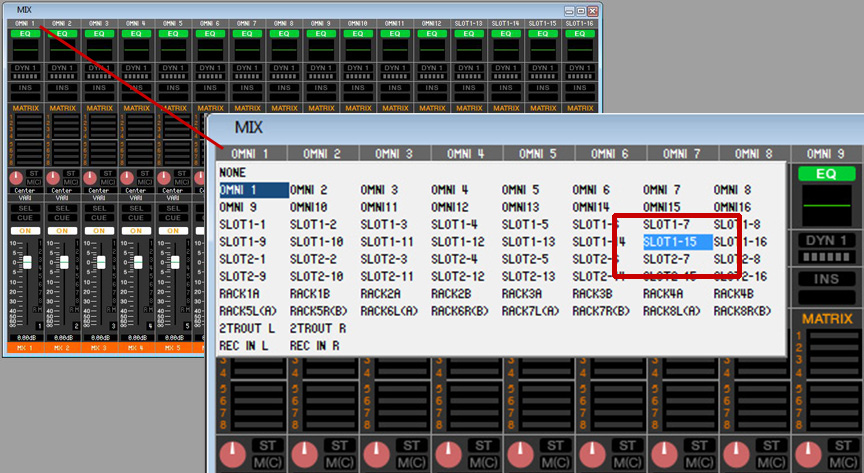Click the orange MX 5 channel label

pyautogui.click(x=173, y=348)
